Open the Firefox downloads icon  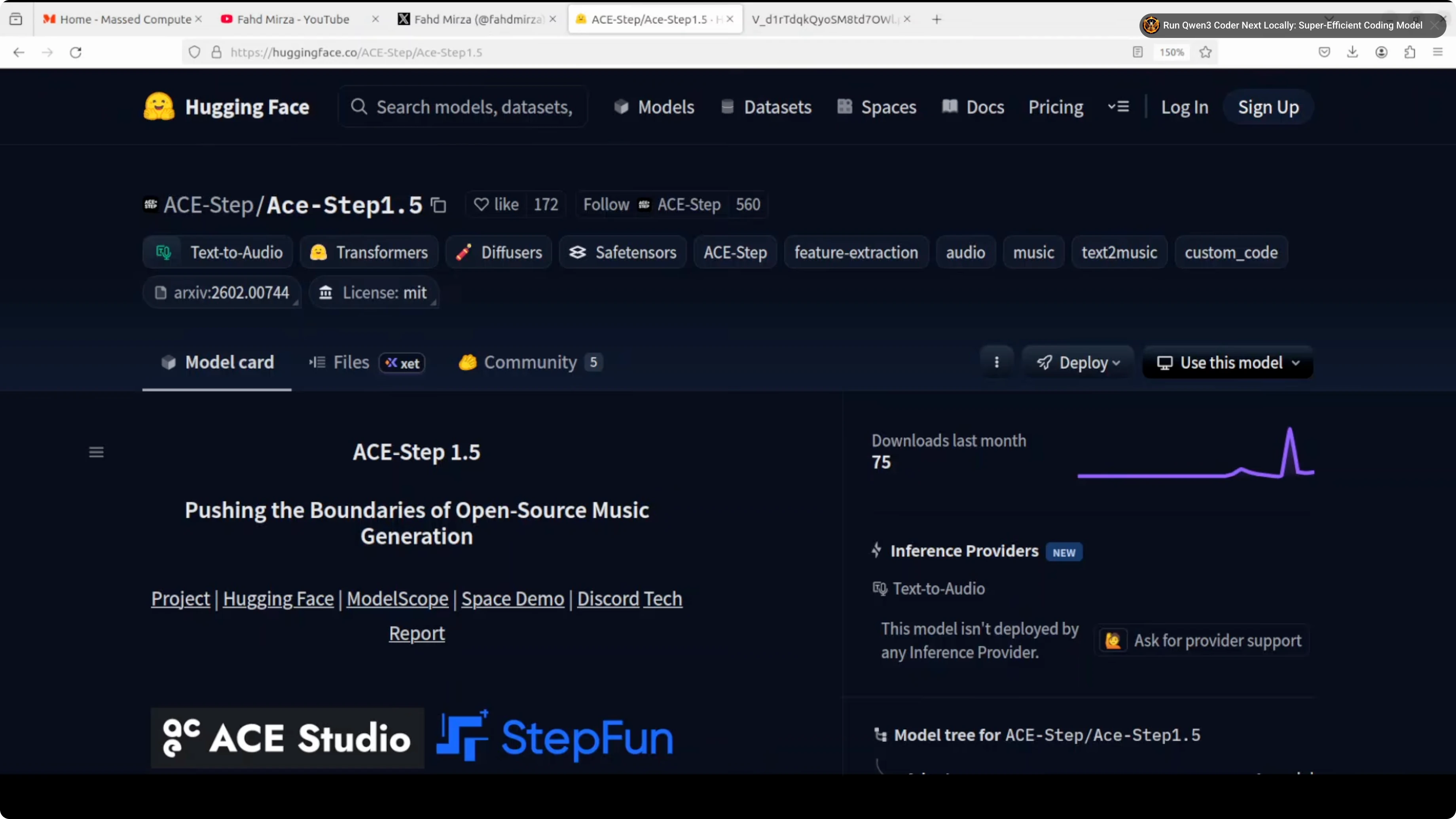point(1353,52)
